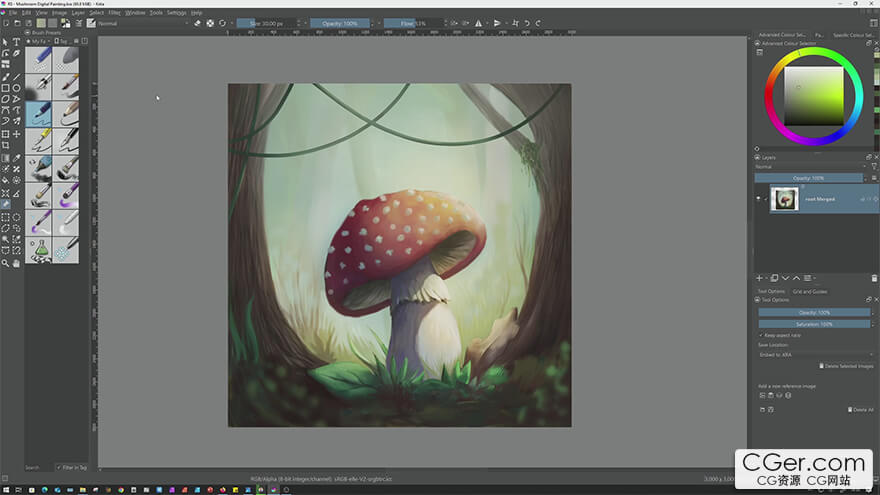Select the Bezier Curve tool
This screenshot has width=880, height=495.
click(x=6, y=111)
